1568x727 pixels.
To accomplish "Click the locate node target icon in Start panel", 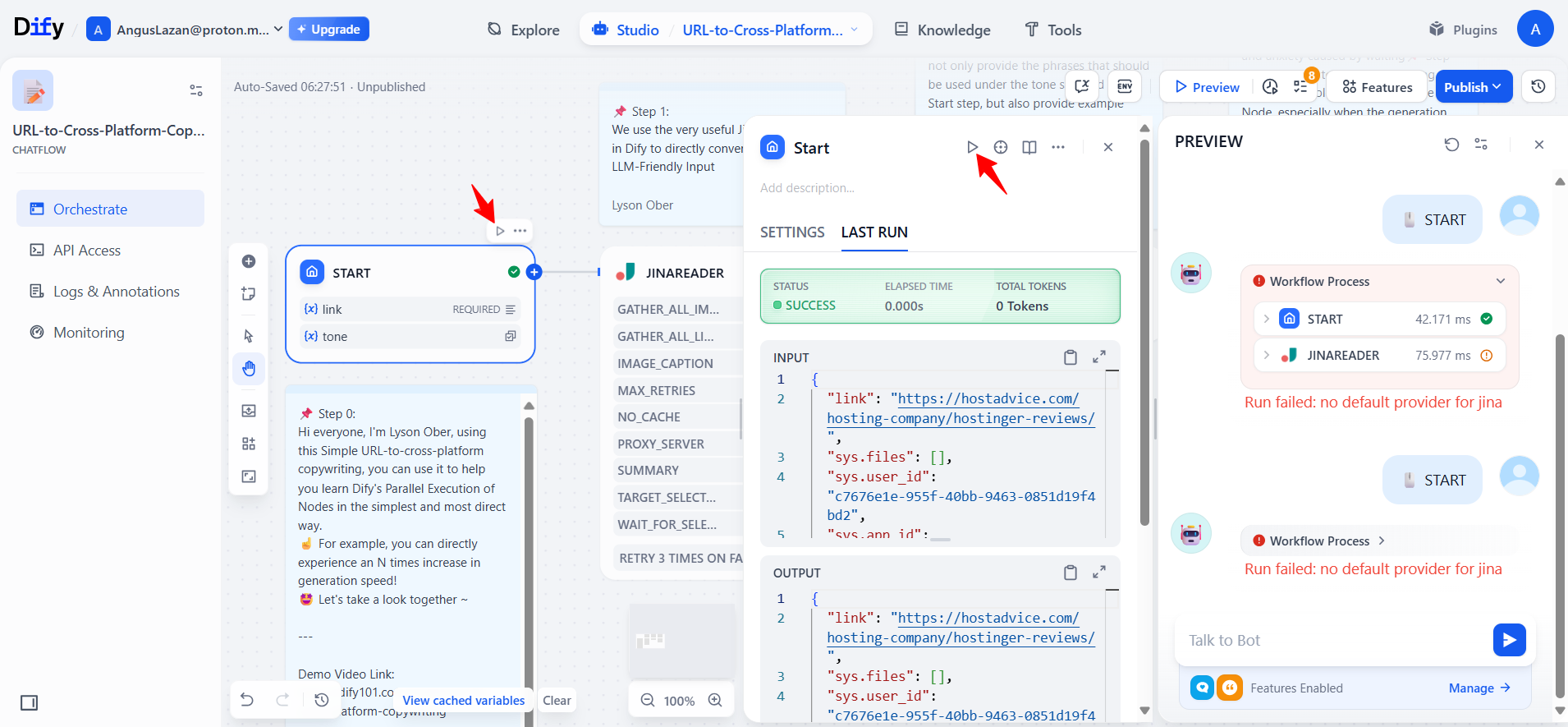I will tap(1001, 147).
